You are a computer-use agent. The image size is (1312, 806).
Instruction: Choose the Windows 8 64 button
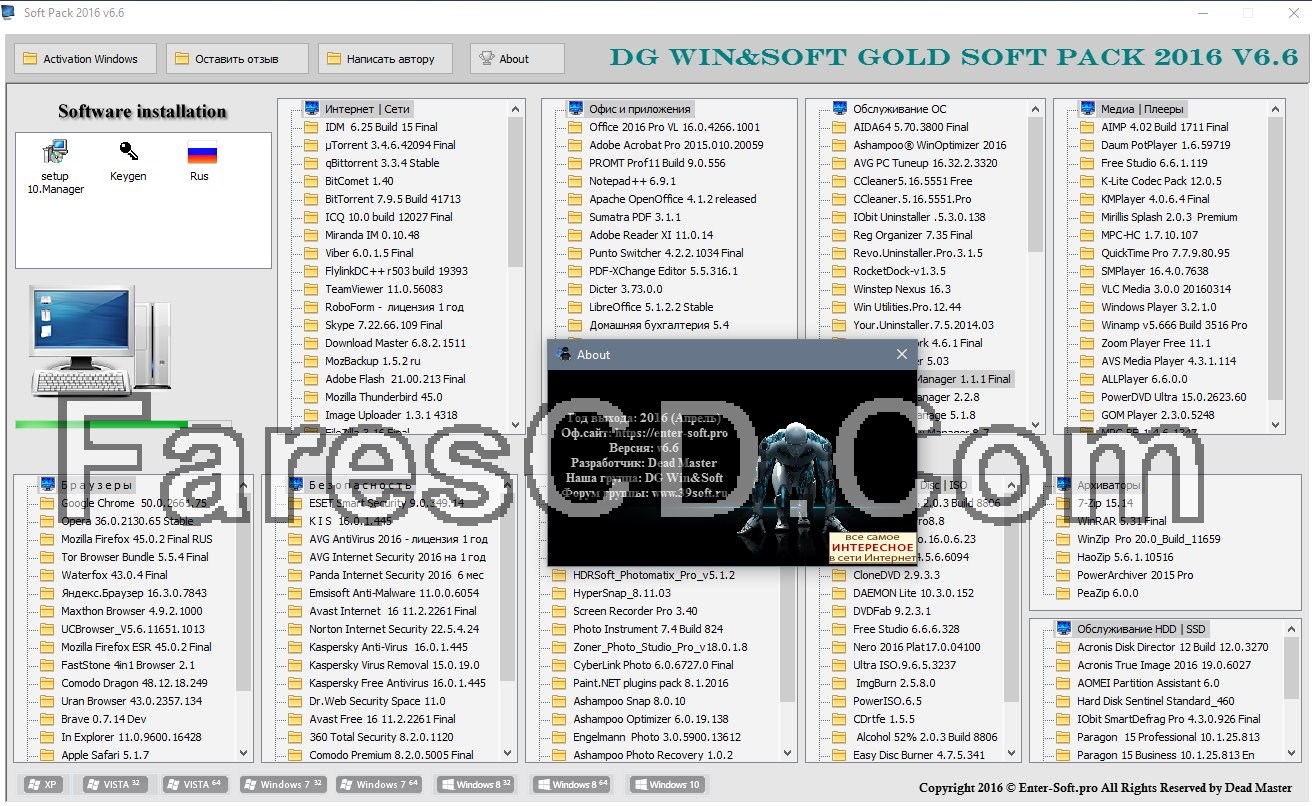coord(572,785)
